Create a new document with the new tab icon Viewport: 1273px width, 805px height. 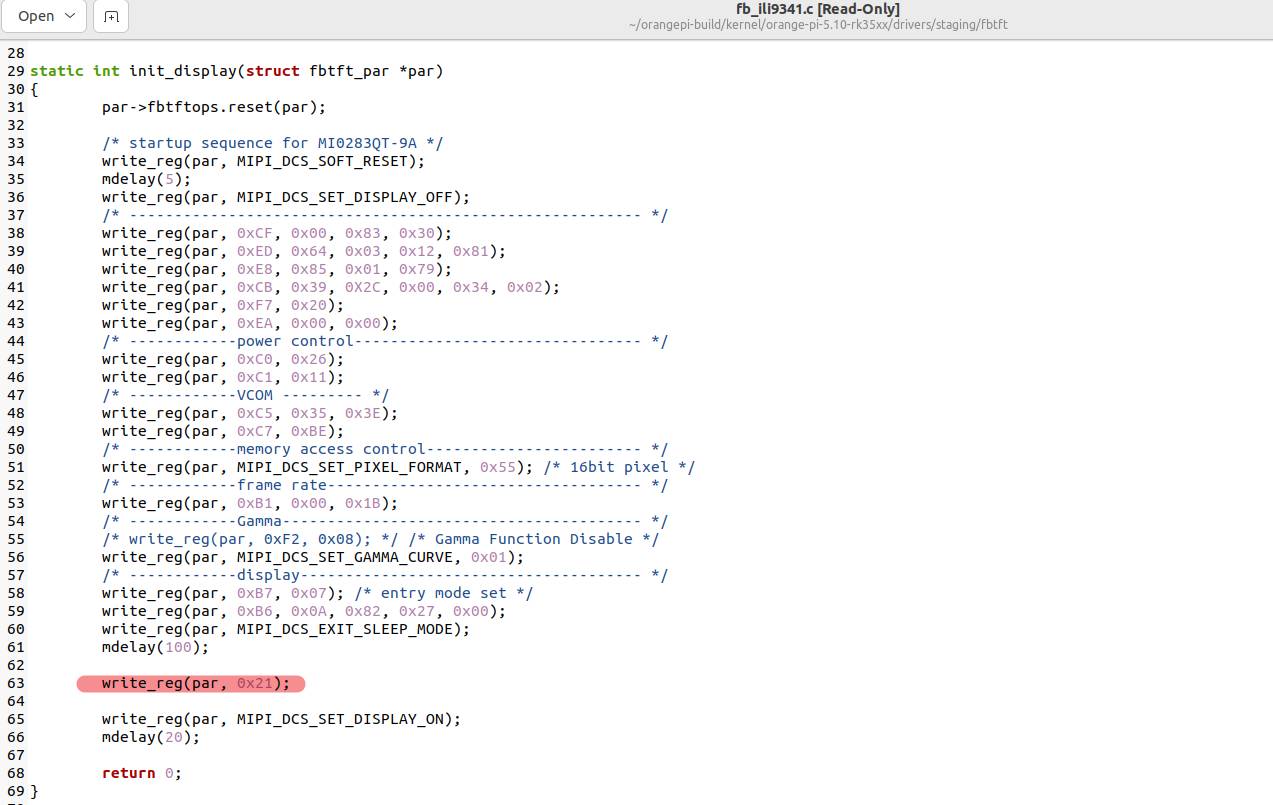111,16
